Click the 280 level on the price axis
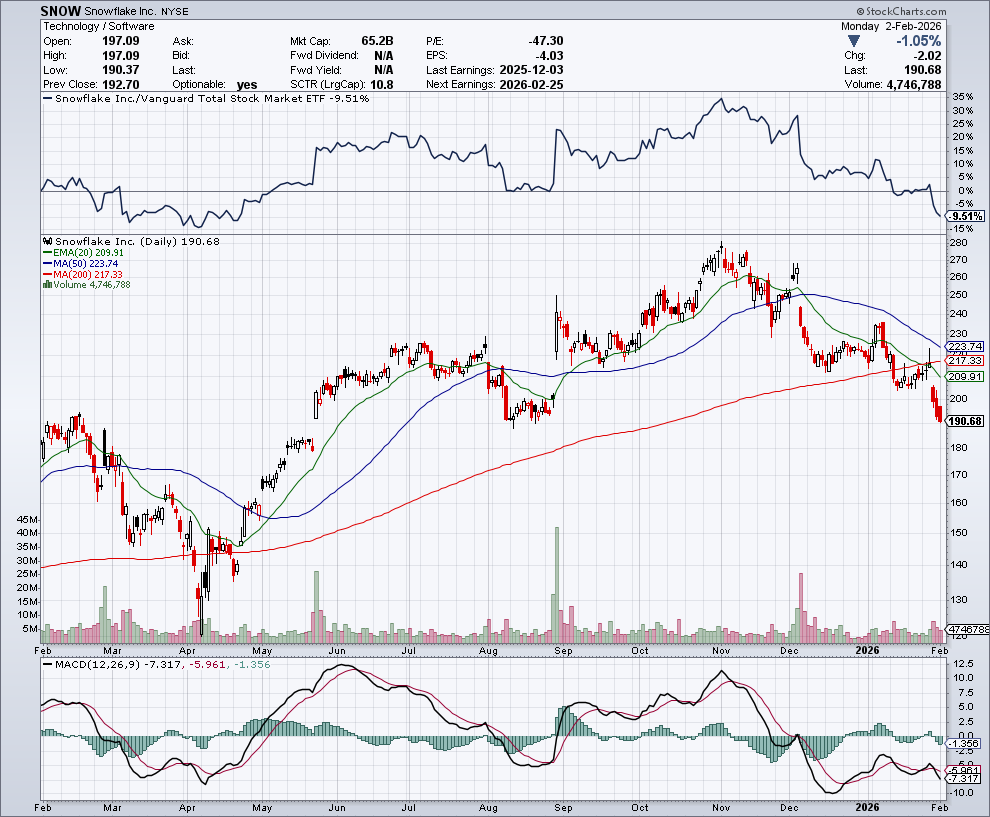 958,242
